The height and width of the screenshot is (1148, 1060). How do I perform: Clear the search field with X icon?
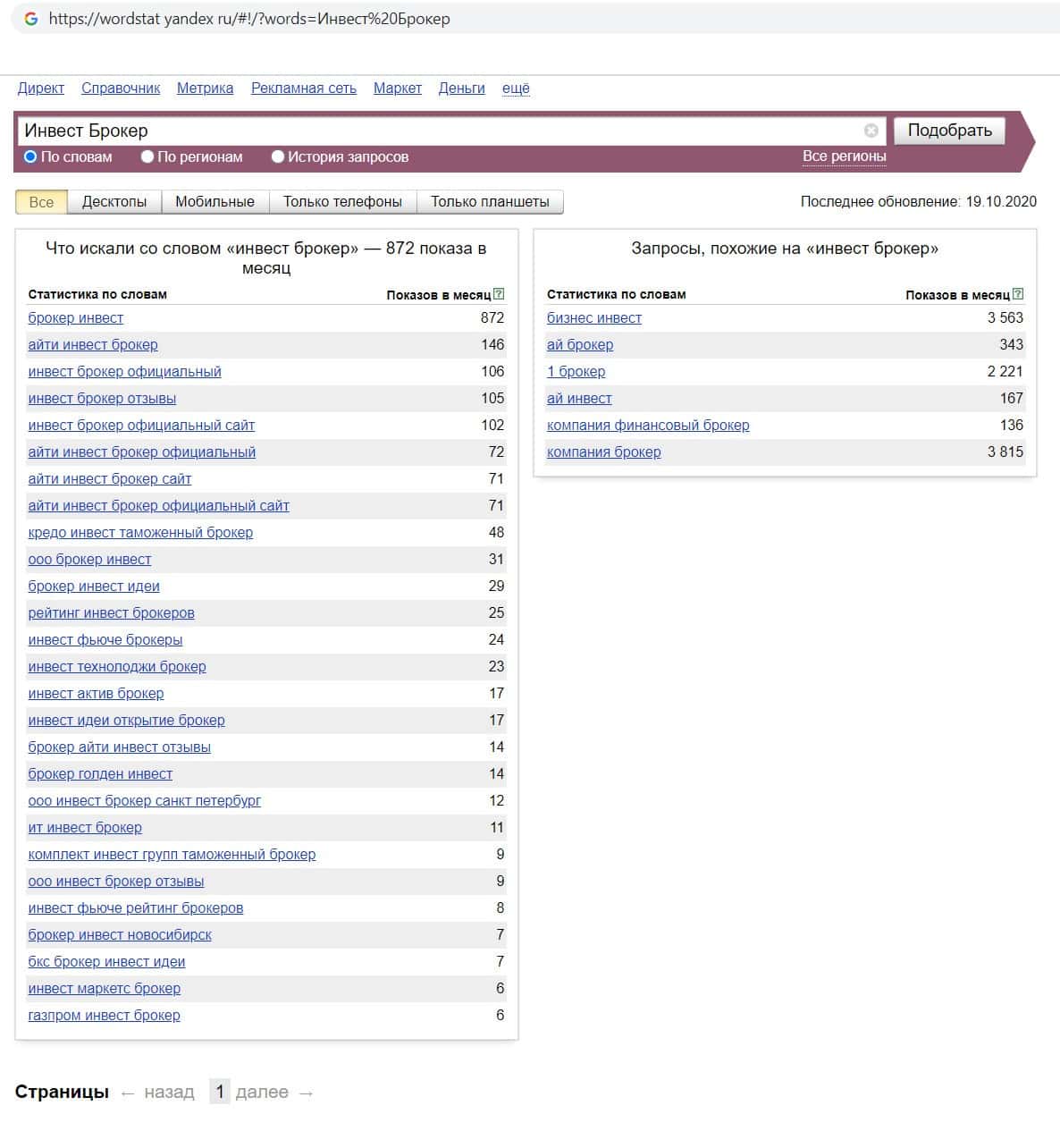(x=871, y=131)
